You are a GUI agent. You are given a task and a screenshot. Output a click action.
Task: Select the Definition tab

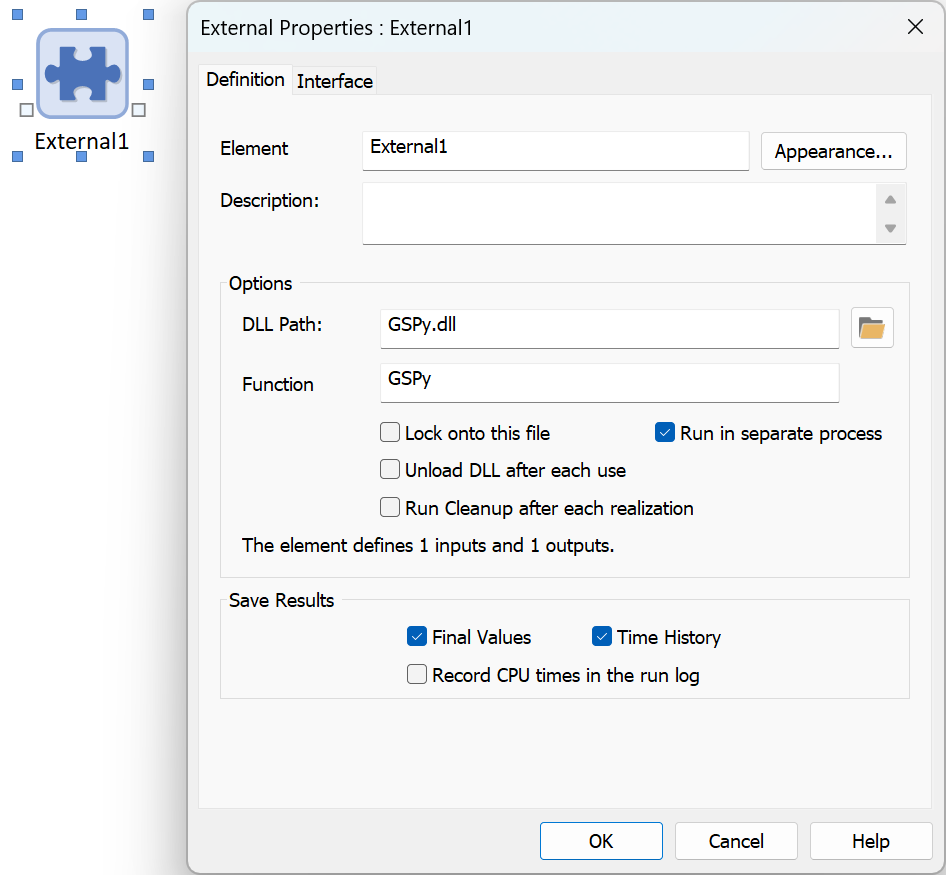tap(245, 79)
